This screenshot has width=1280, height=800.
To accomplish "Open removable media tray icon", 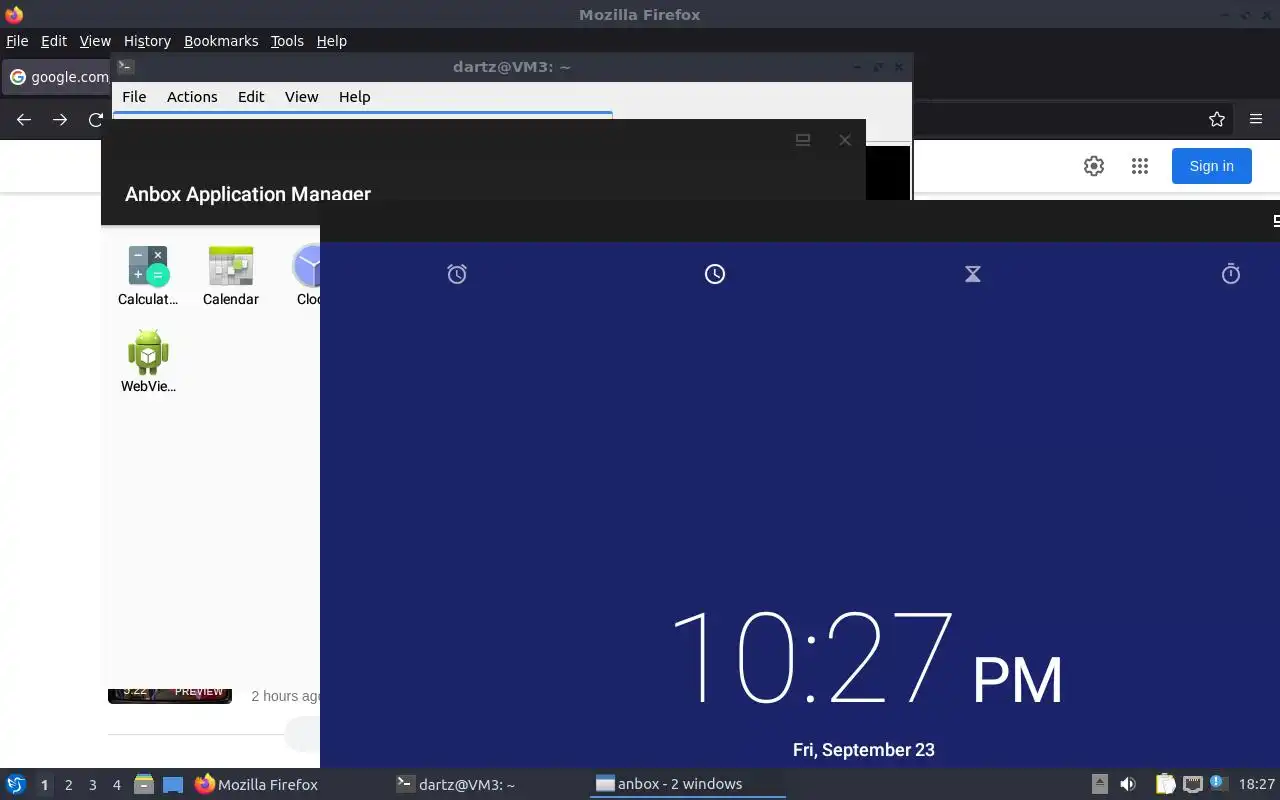I will coord(1099,784).
